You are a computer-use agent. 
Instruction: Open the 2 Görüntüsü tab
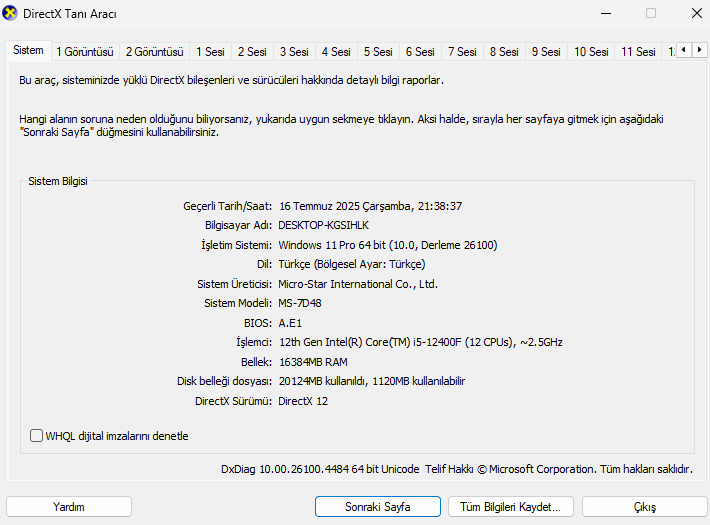coord(154,52)
